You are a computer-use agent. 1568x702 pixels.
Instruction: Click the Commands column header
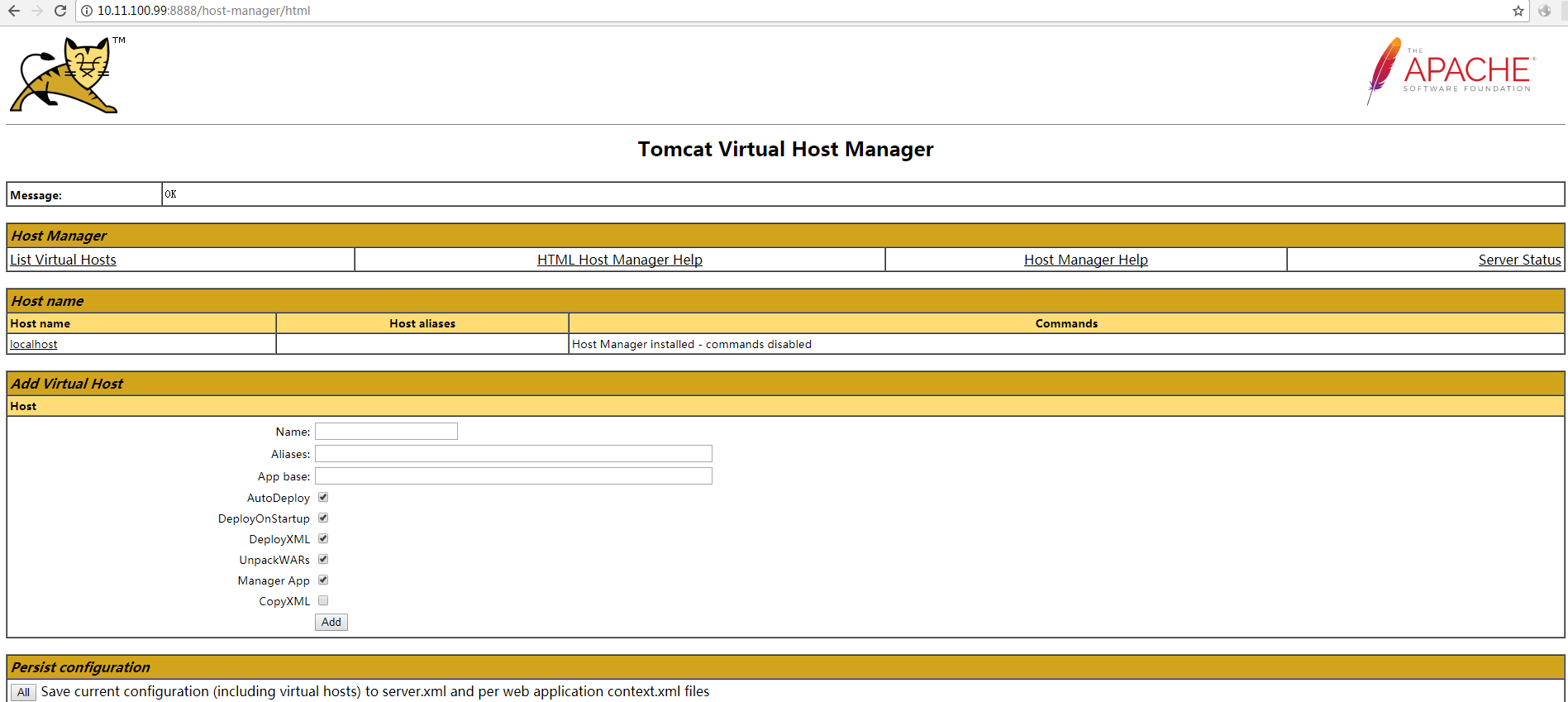point(1066,323)
